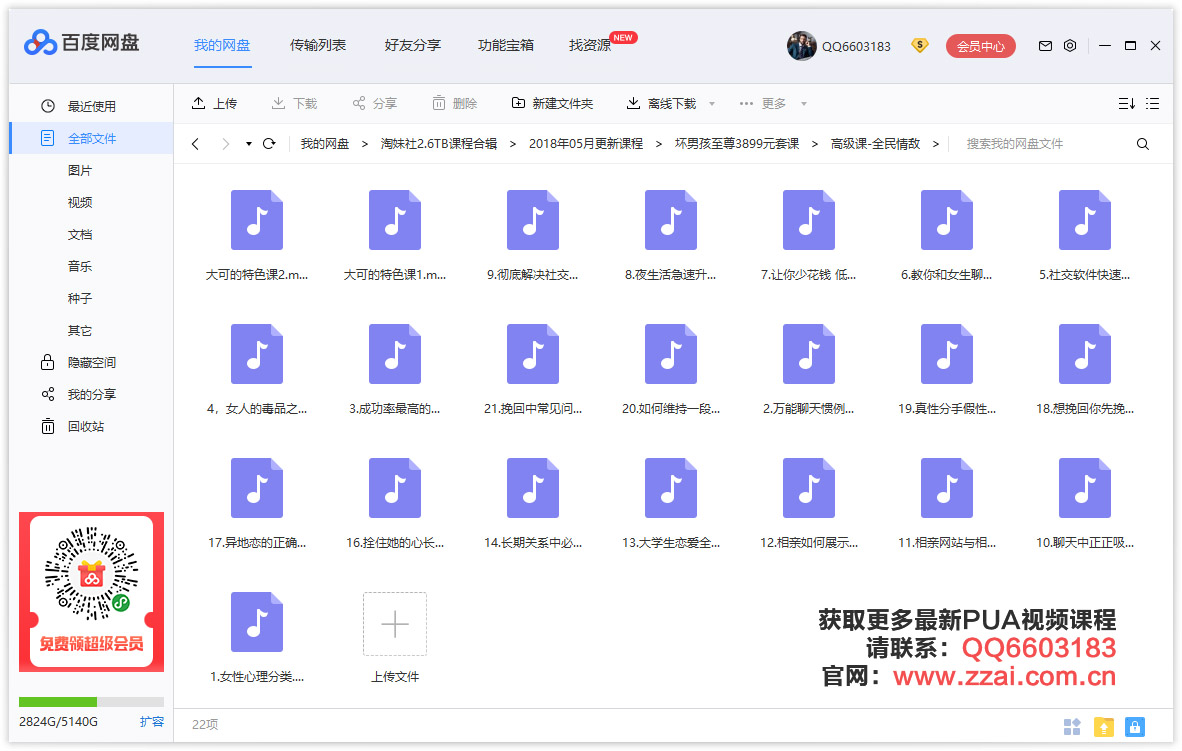Click the offline download button

click(x=661, y=103)
